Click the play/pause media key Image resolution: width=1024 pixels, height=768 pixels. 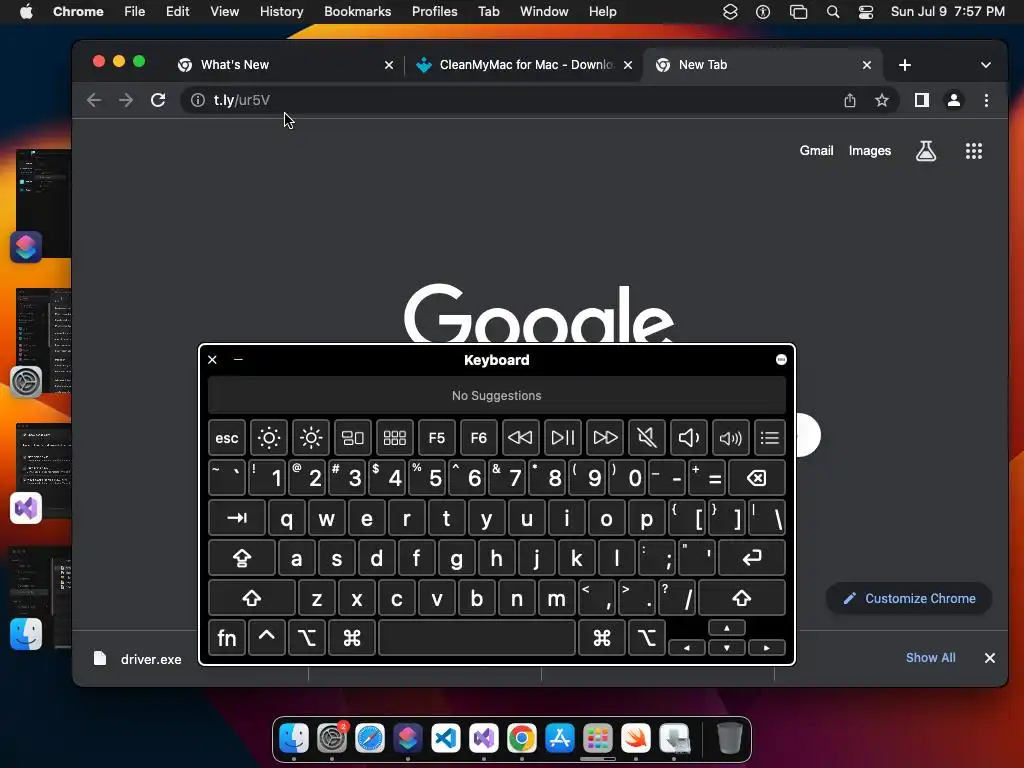tap(562, 438)
